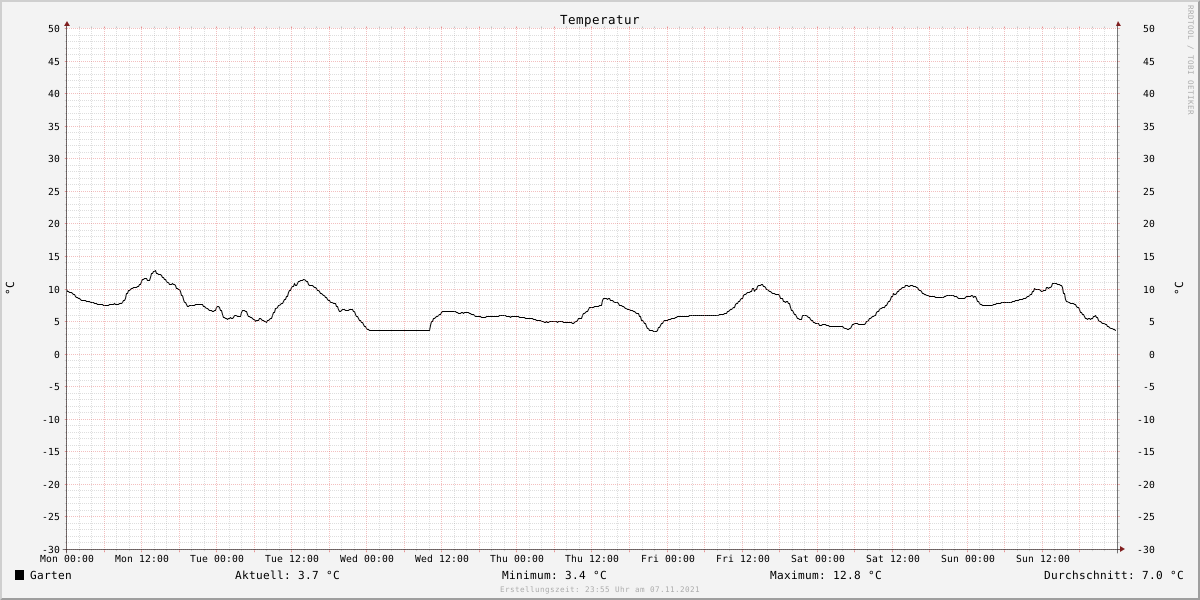Screen dimensions: 1200x600
Task: Click the red arrow atop right y-axis
Action: [1118, 23]
